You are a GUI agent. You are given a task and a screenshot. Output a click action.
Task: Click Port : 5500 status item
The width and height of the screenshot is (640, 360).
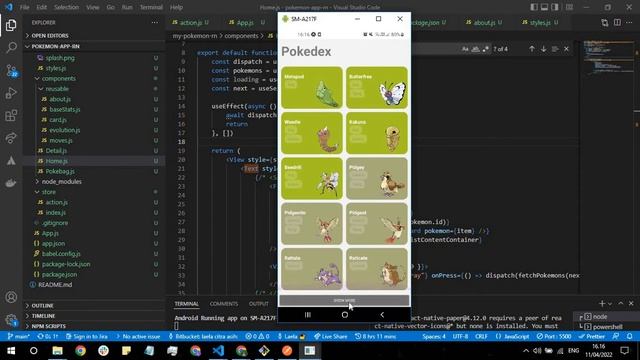(554, 336)
